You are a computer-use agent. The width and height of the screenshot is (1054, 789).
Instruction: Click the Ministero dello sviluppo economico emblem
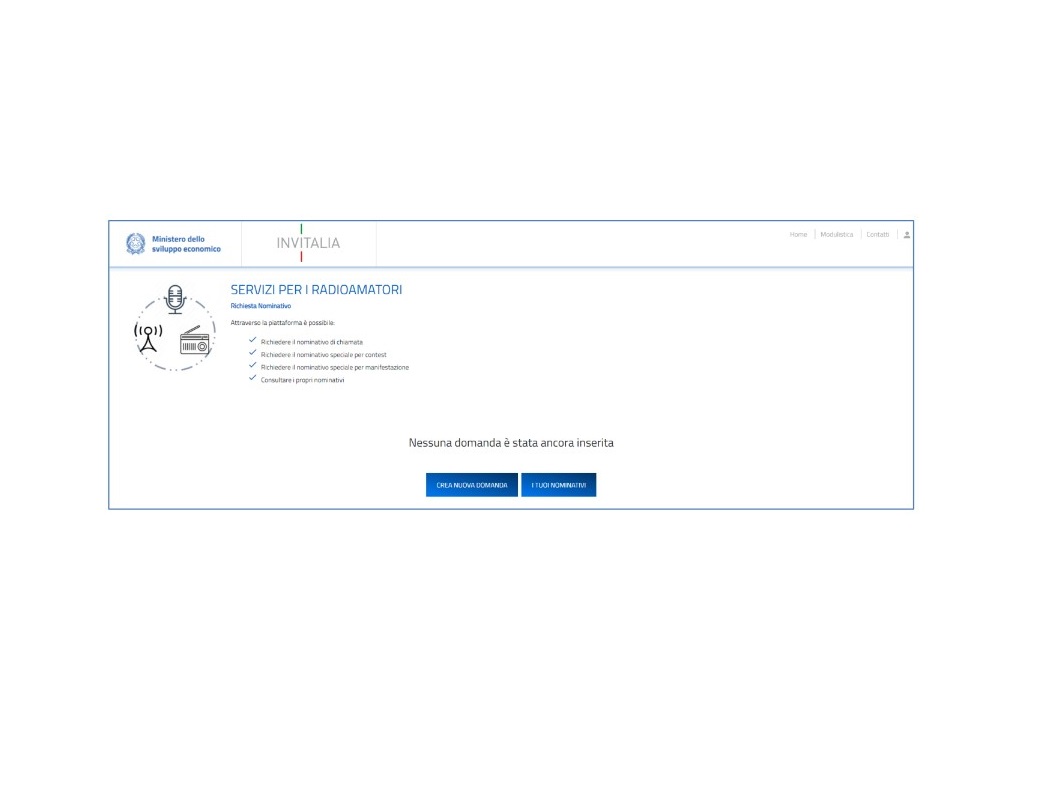click(136, 243)
